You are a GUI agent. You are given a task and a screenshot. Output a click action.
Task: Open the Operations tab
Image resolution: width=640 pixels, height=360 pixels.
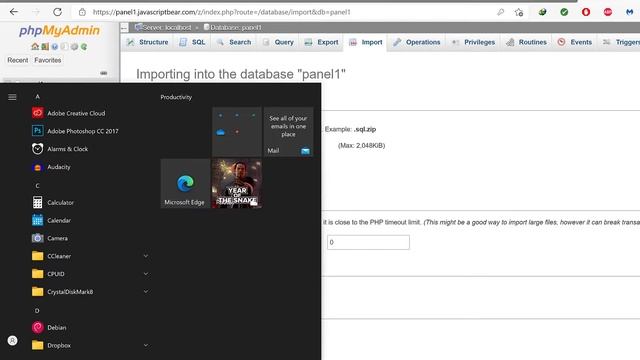417,42
